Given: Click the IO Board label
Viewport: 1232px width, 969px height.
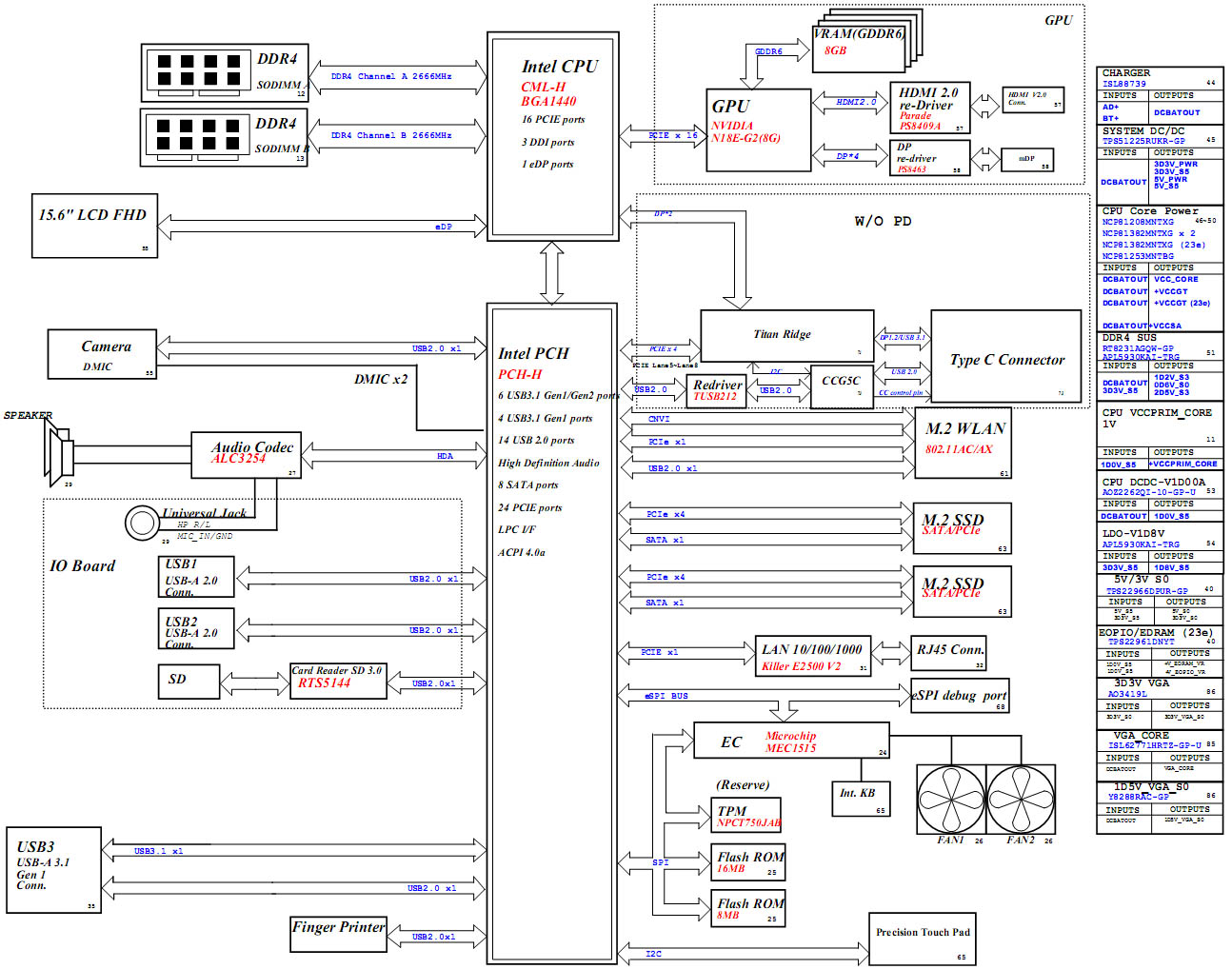Looking at the screenshot, I should point(83,565).
